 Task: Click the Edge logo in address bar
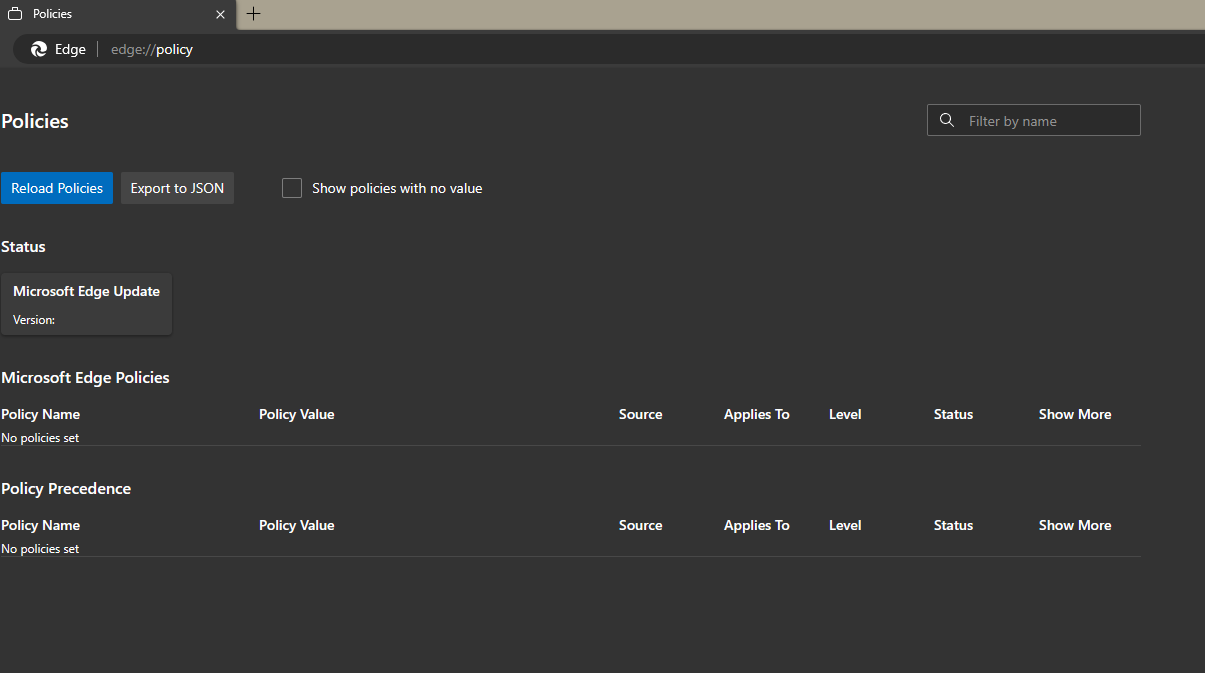[x=39, y=49]
